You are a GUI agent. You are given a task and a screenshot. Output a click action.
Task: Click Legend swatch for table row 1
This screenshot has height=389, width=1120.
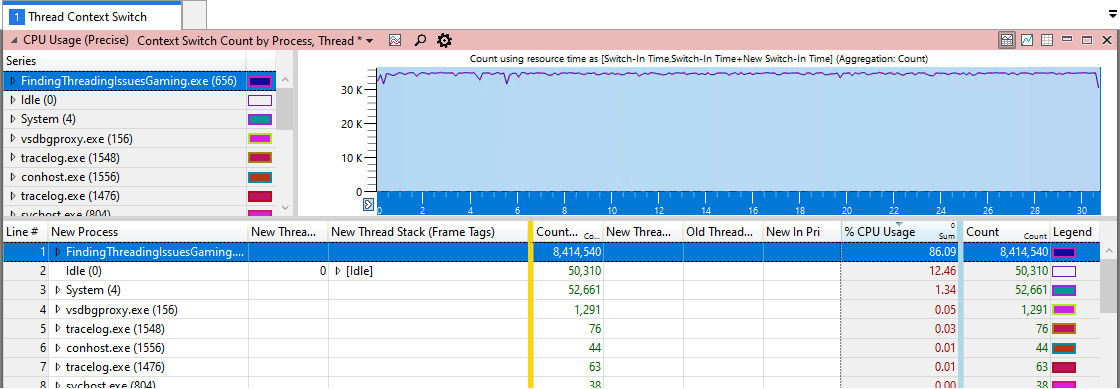point(1064,252)
